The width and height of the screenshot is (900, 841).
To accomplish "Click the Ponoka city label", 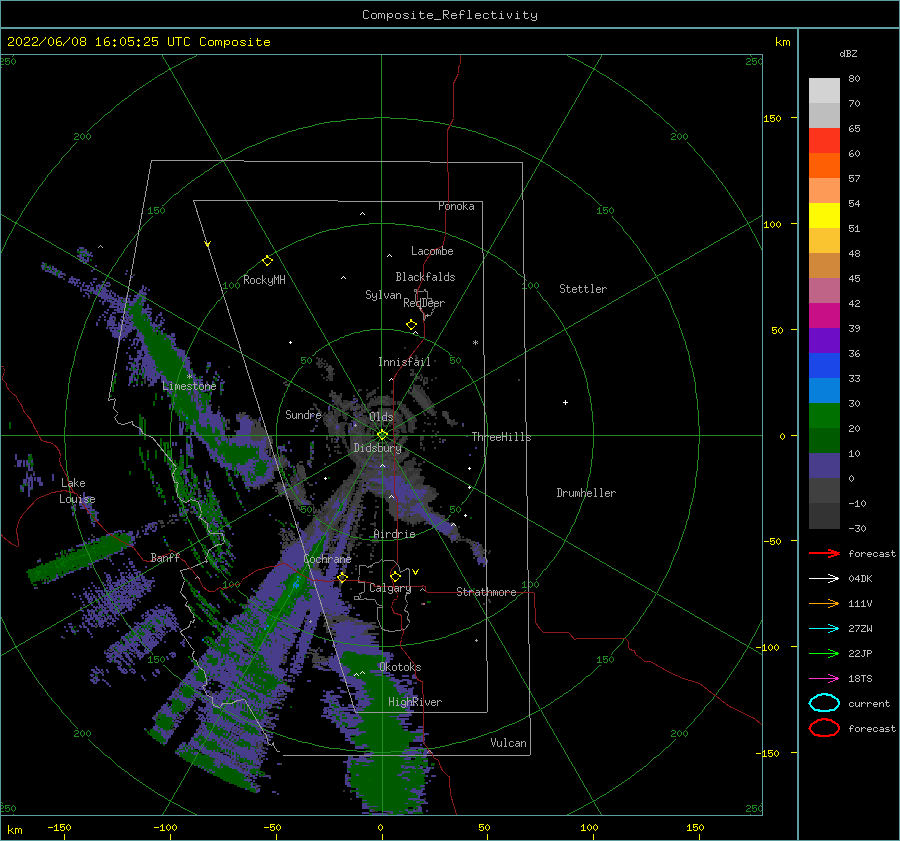I will pyautogui.click(x=456, y=206).
